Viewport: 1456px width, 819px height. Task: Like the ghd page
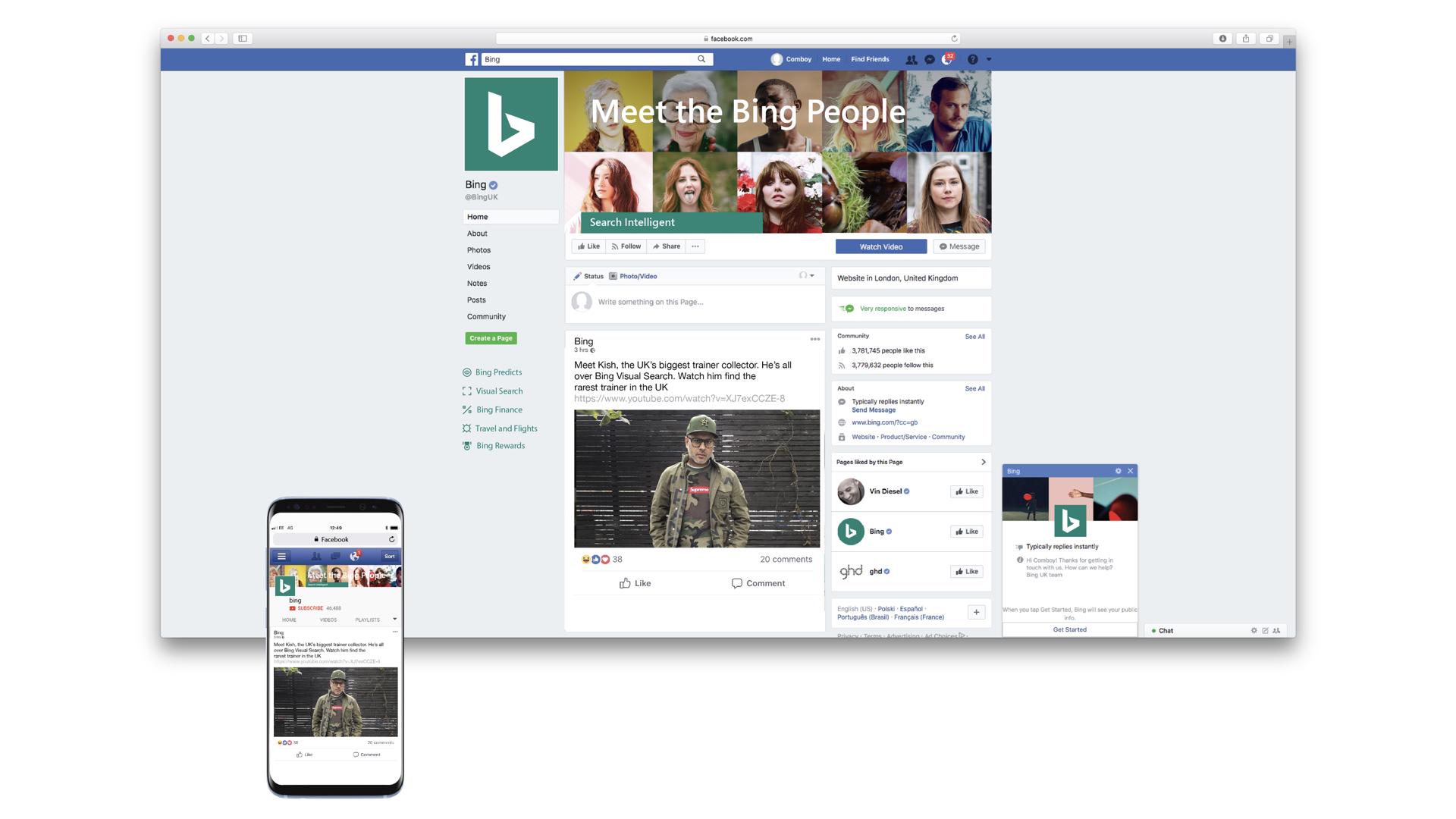pos(967,572)
